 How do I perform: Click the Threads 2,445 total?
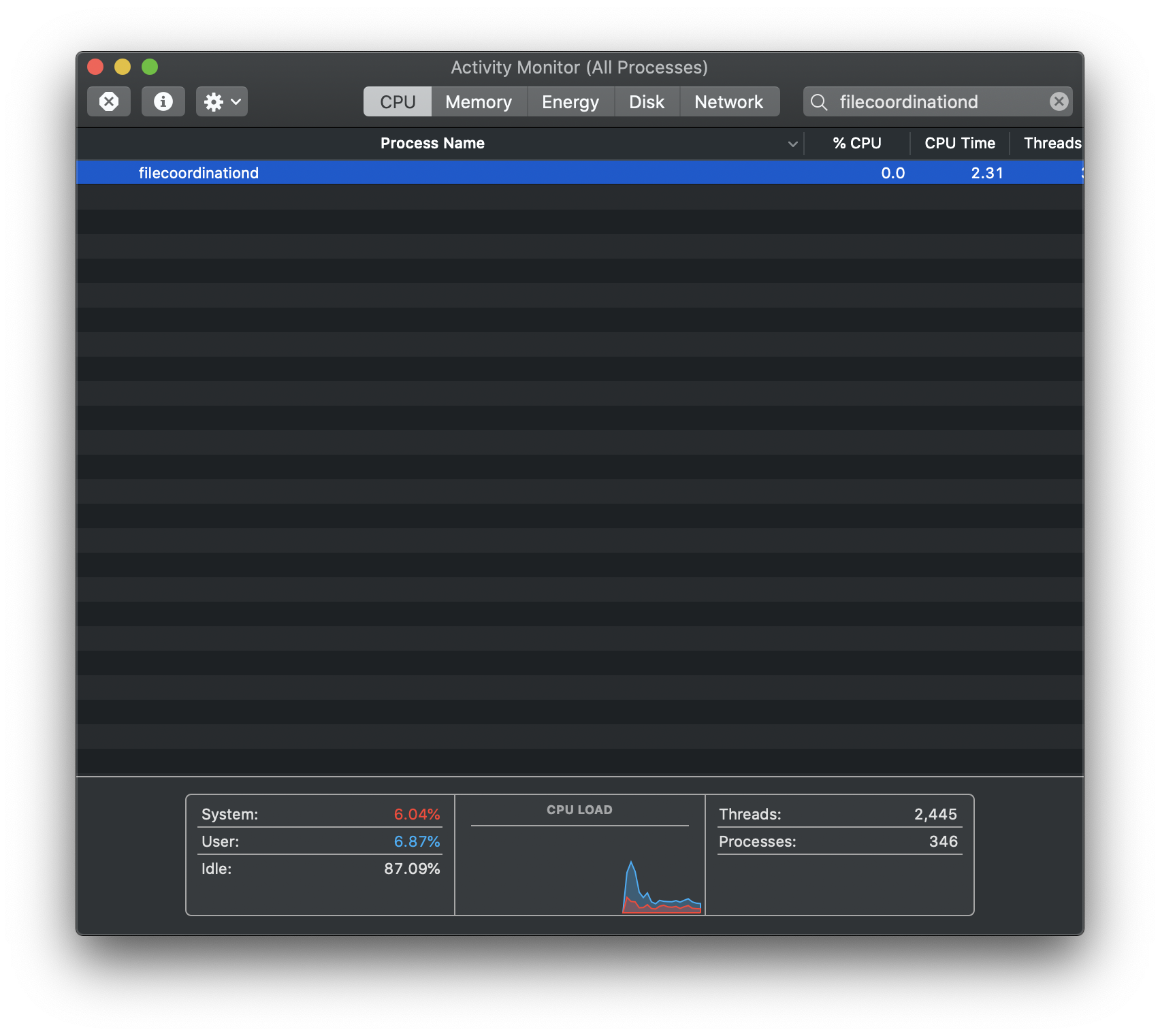tap(838, 814)
